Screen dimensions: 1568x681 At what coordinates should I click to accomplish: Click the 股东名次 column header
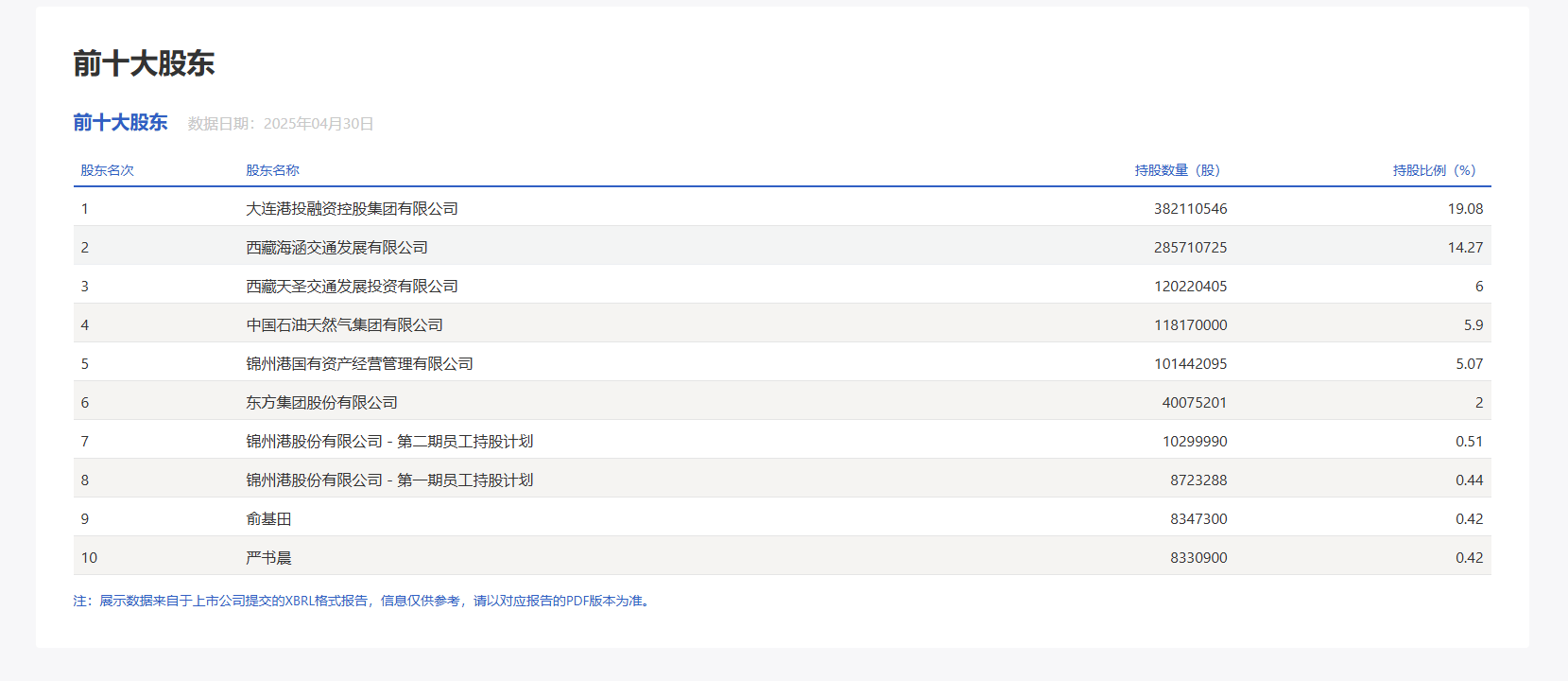tap(107, 170)
